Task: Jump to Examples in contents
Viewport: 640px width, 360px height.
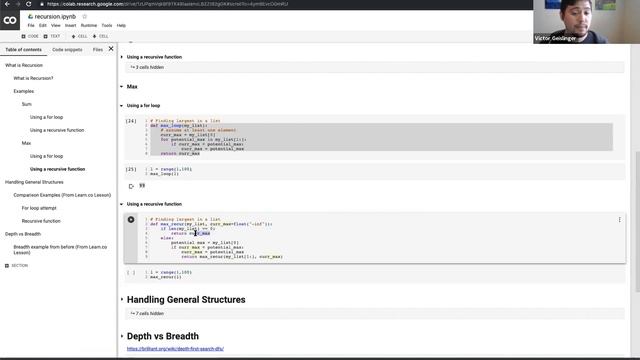Action: point(24,91)
